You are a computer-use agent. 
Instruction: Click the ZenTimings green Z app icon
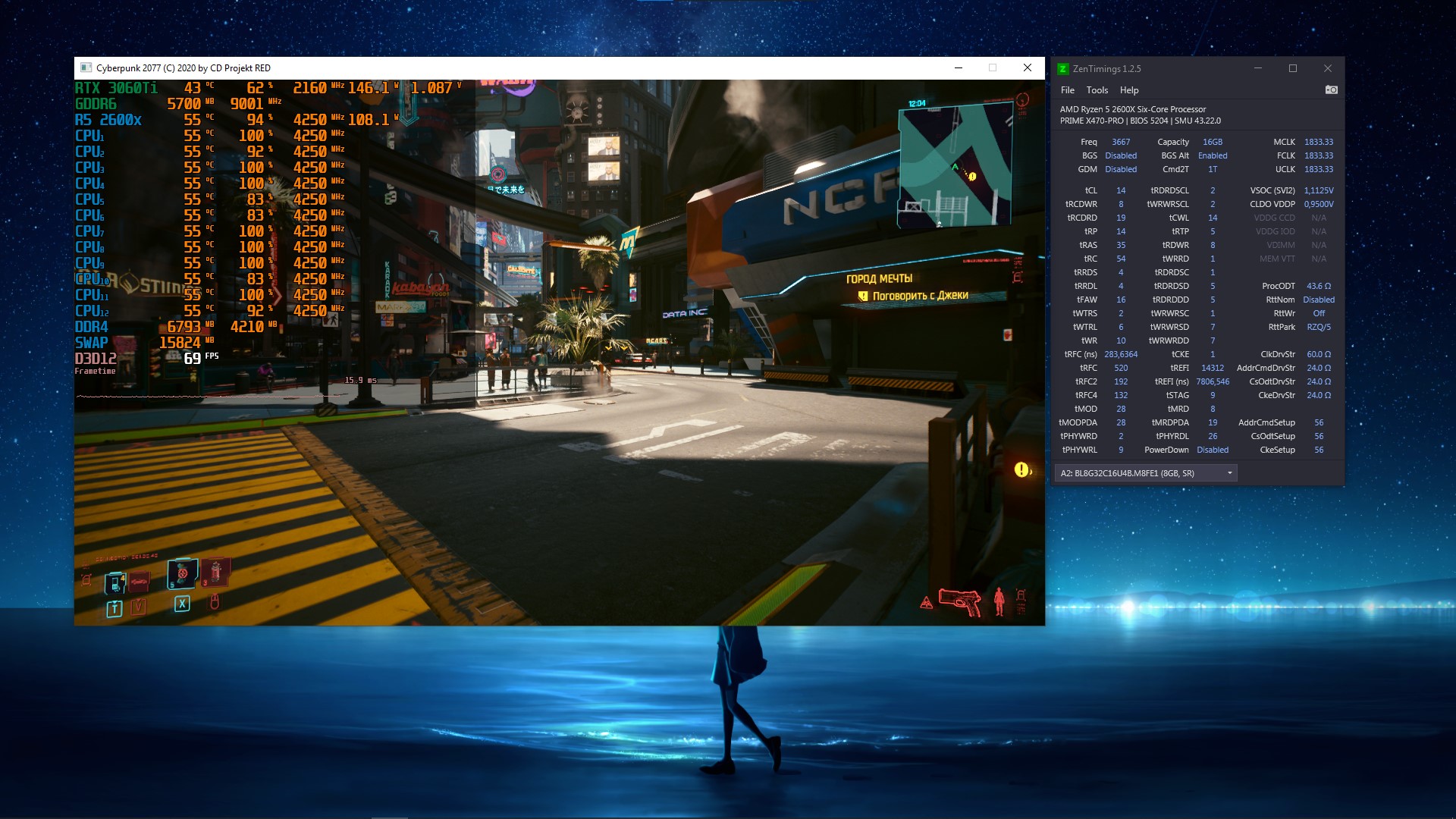[1063, 68]
